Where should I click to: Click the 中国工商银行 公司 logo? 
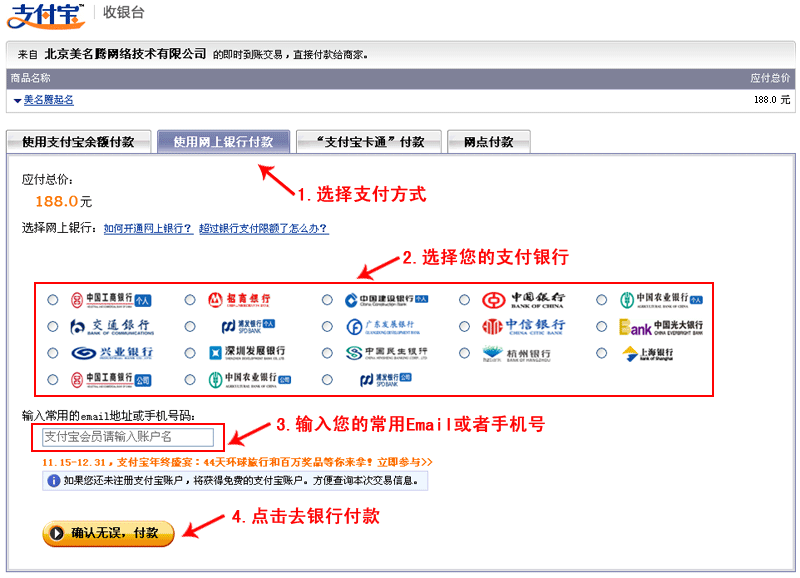111,380
